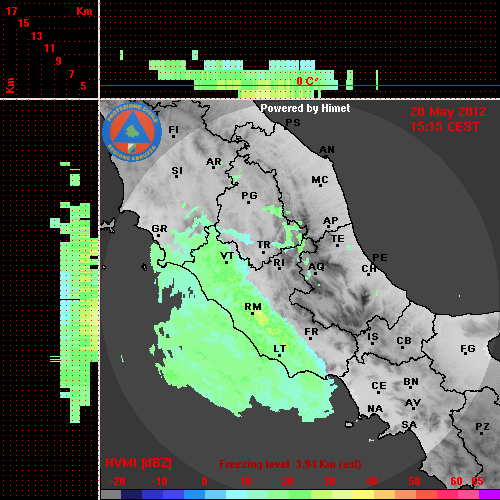The height and width of the screenshot is (500, 500).
Task: Click the 9 height axis label
Action: (59, 61)
